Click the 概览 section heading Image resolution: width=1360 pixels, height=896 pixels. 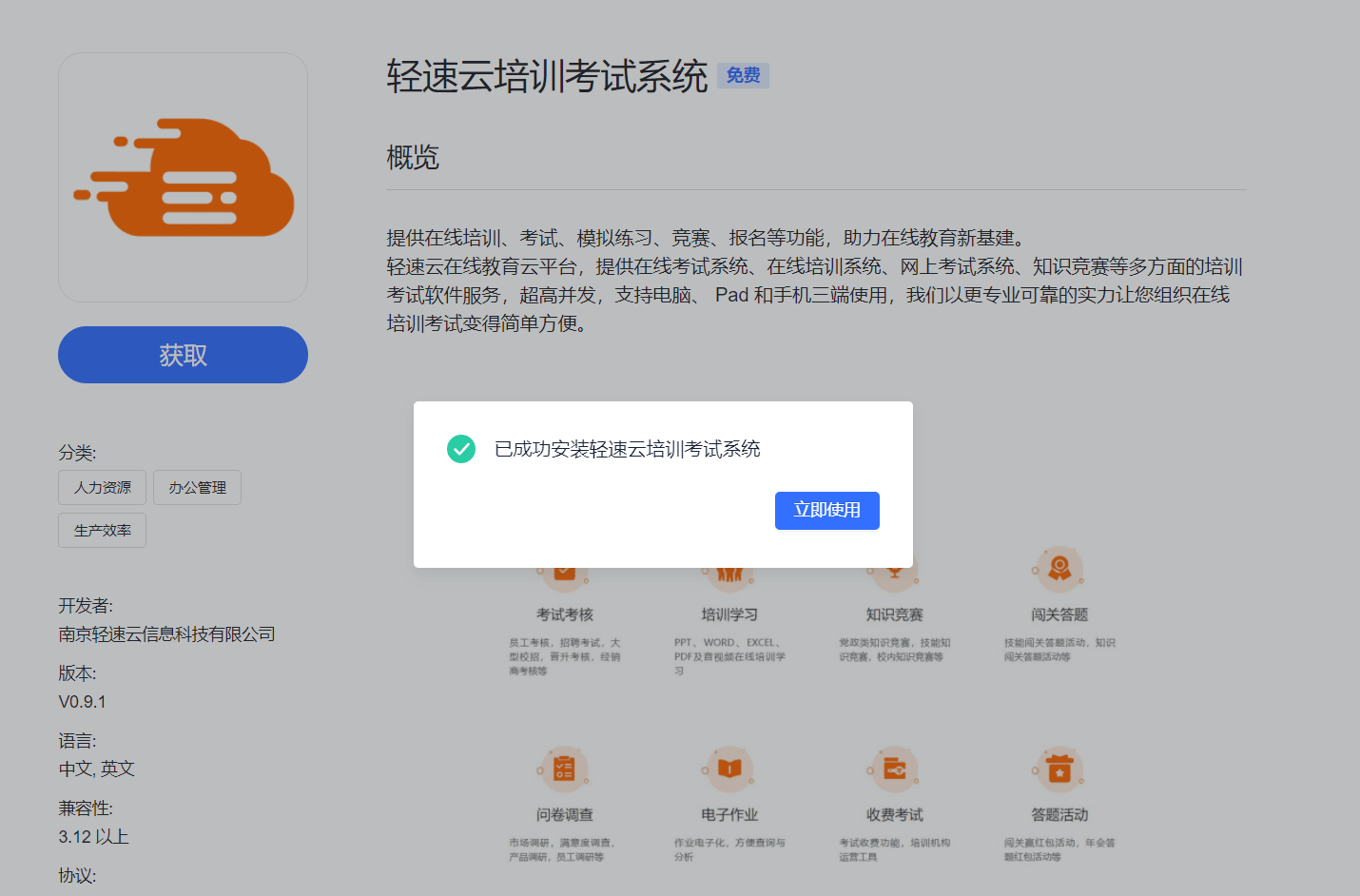[413, 157]
